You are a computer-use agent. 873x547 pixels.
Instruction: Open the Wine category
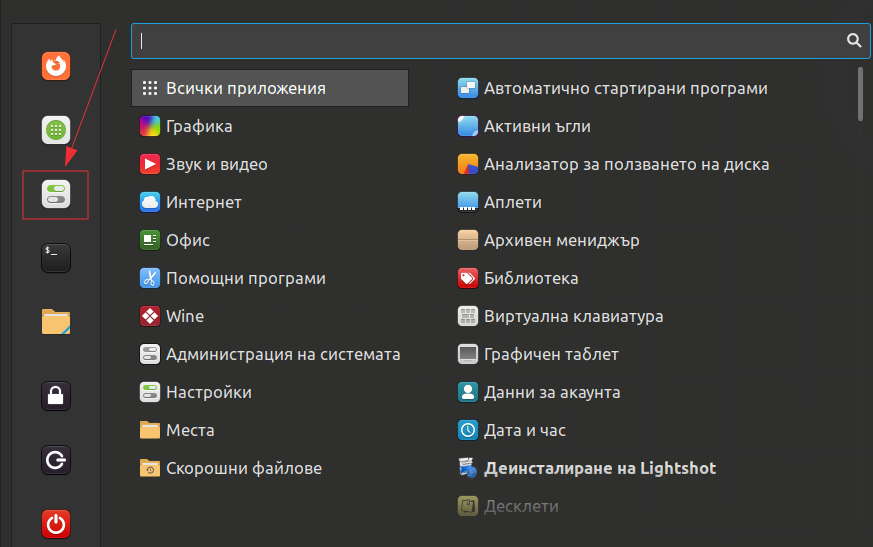coord(270,316)
